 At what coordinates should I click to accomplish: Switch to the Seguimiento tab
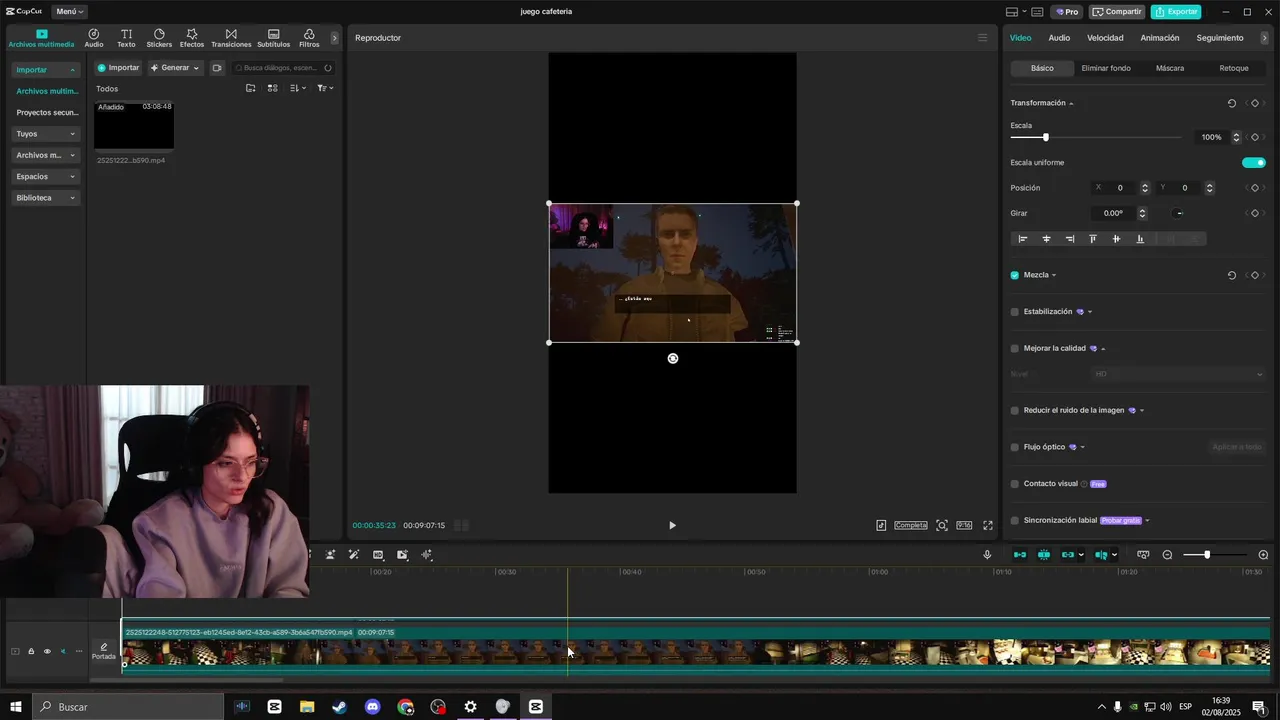point(1220,38)
